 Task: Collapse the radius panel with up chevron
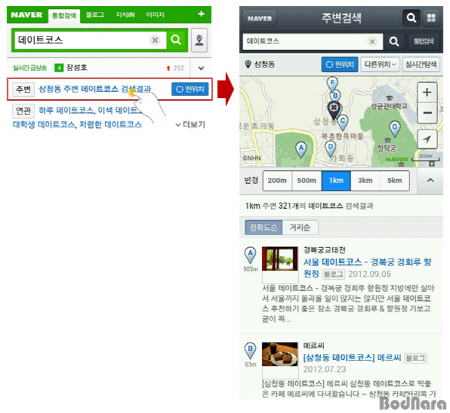pyautogui.click(x=430, y=180)
